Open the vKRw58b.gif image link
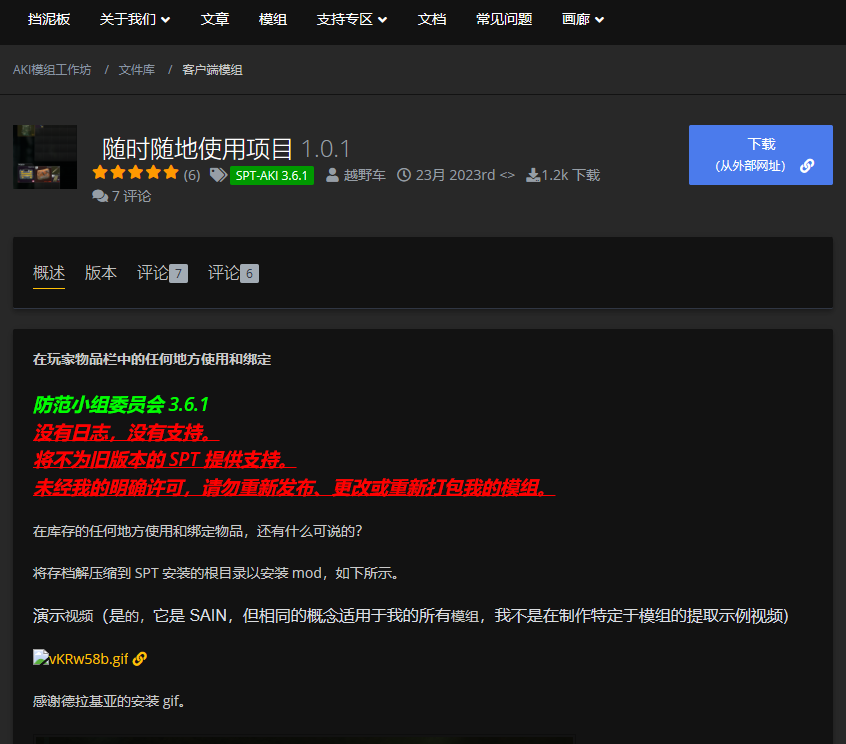Screen dimensions: 846x744 [81, 659]
